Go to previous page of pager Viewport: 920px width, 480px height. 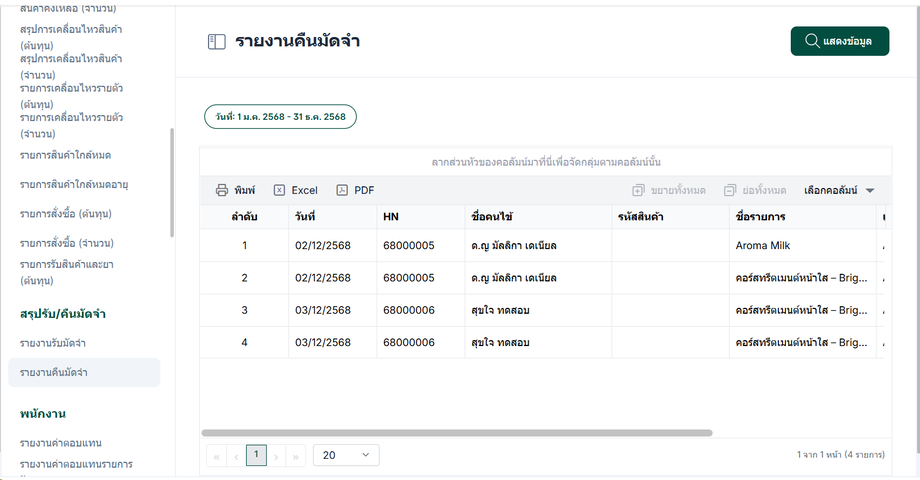[236, 456]
